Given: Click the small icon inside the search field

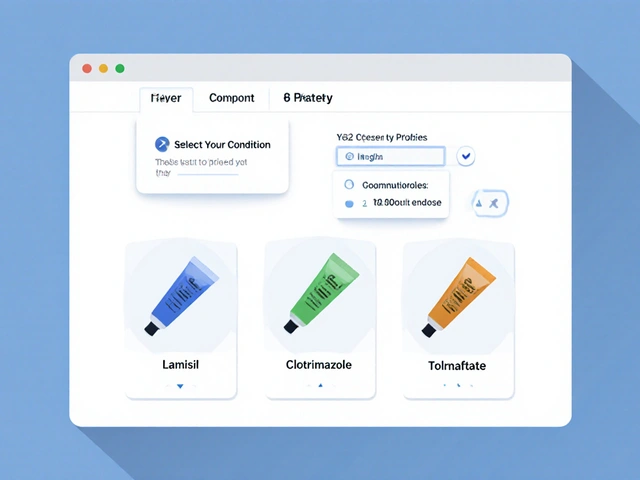Looking at the screenshot, I should click(x=349, y=157).
